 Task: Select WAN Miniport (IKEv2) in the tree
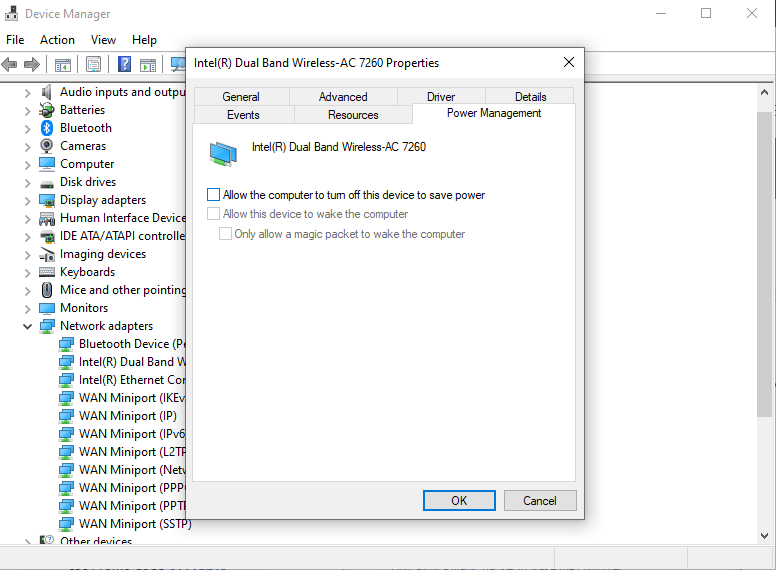132,398
